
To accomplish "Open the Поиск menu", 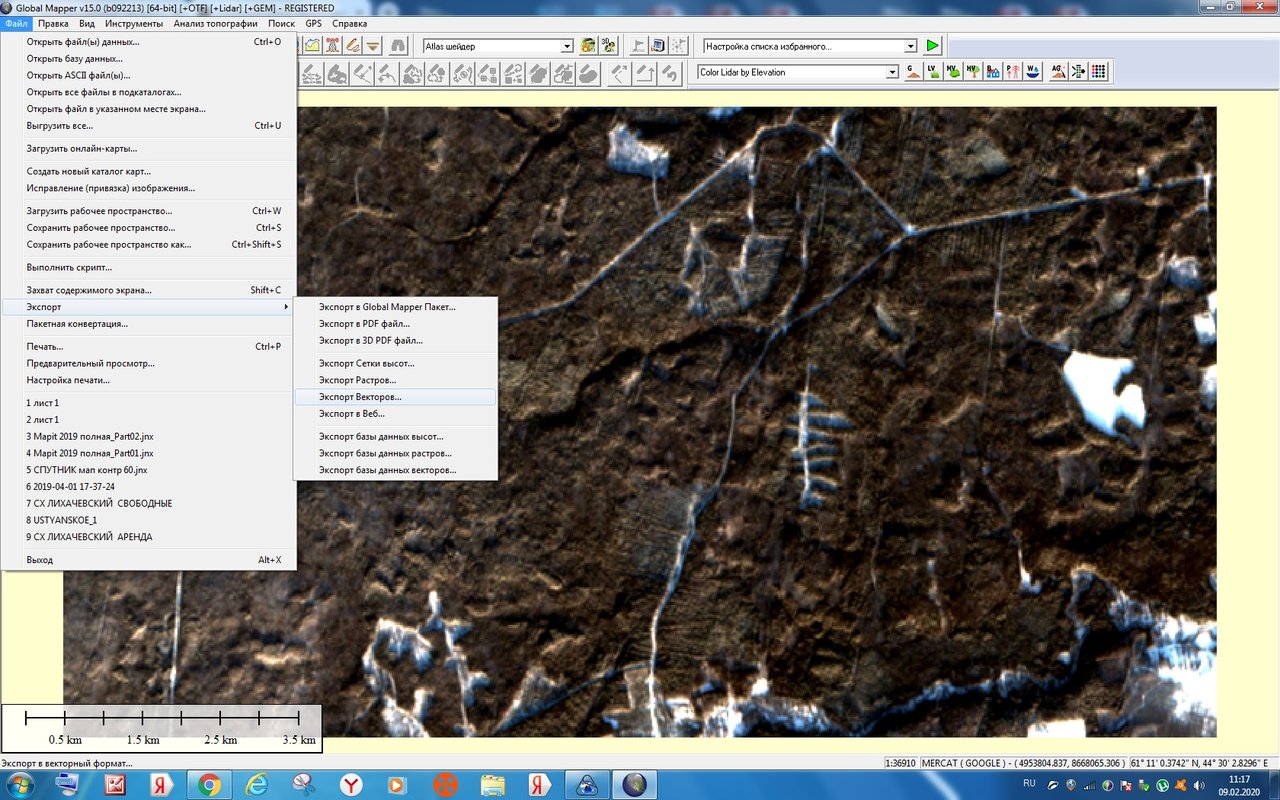I will (x=282, y=23).
